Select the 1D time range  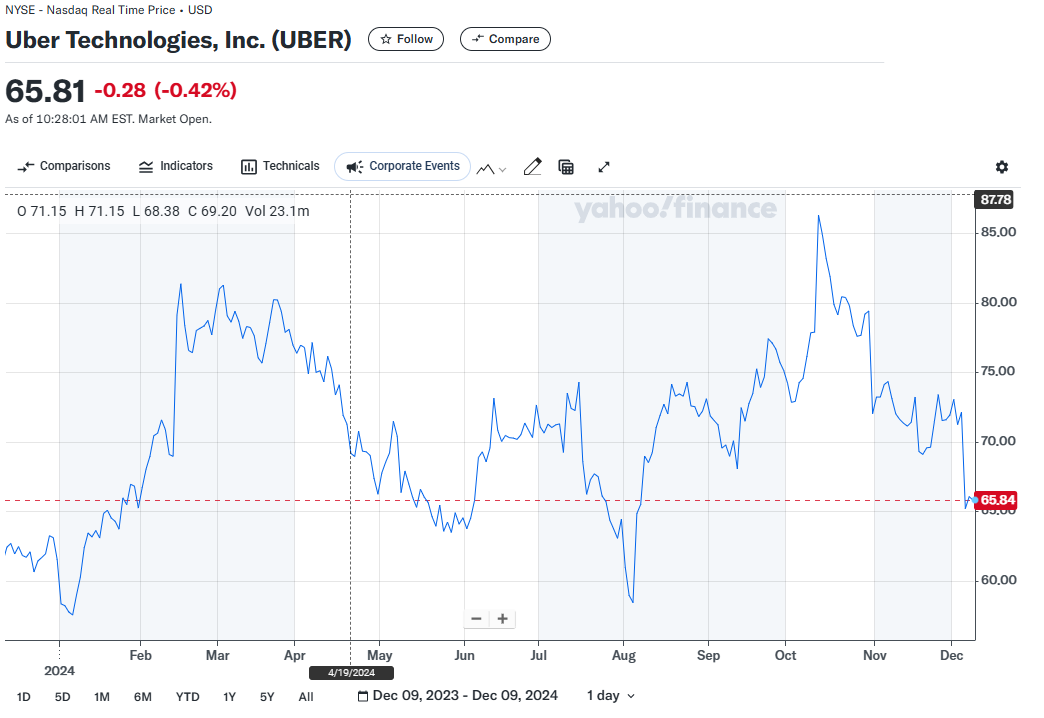coord(23,697)
